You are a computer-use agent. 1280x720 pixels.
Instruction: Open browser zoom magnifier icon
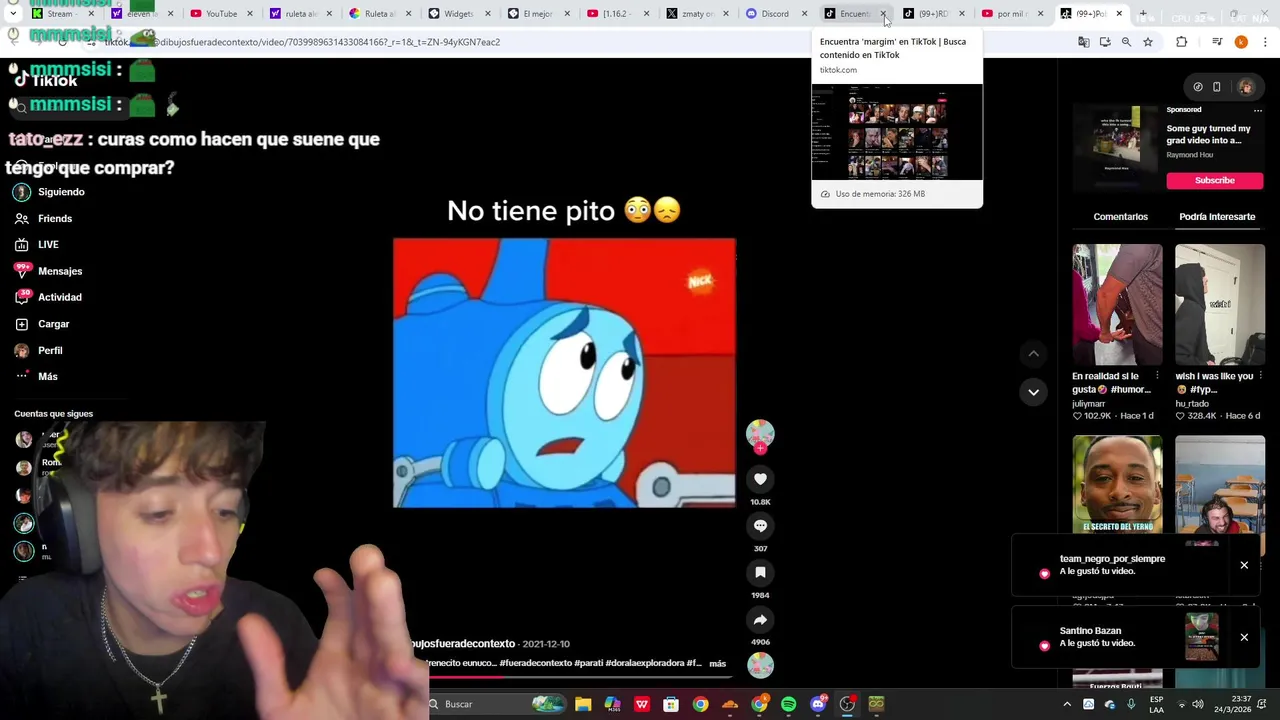pos(1126,42)
